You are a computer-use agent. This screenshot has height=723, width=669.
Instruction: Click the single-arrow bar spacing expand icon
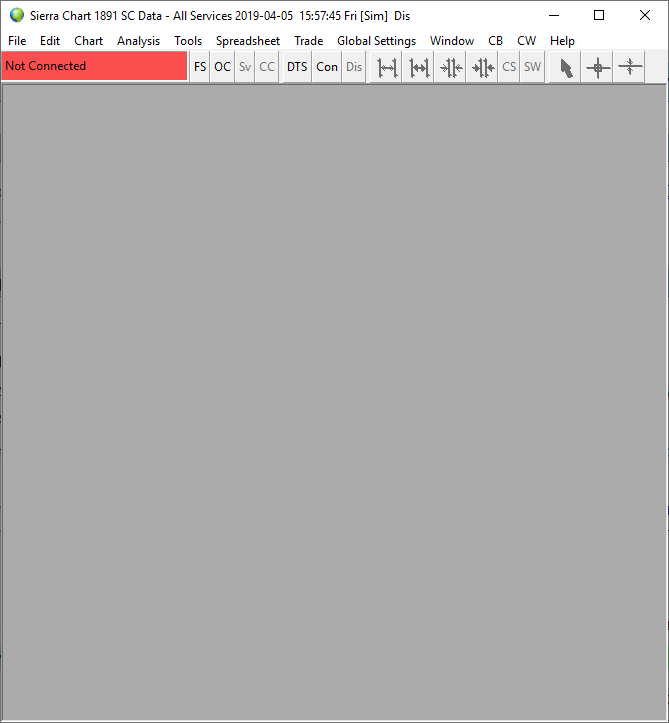[386, 67]
